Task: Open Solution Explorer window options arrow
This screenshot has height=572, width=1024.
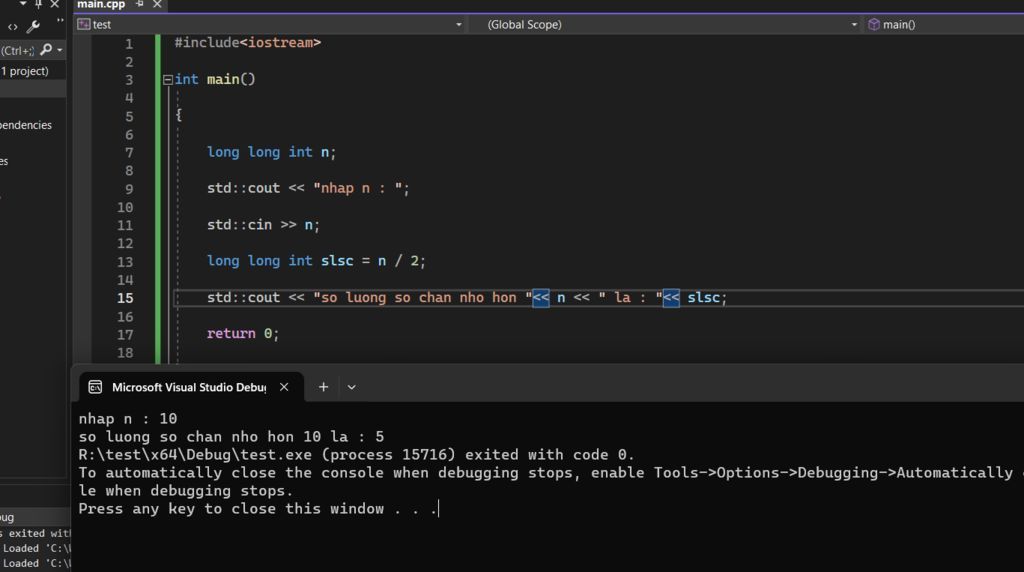Action: [23, 4]
